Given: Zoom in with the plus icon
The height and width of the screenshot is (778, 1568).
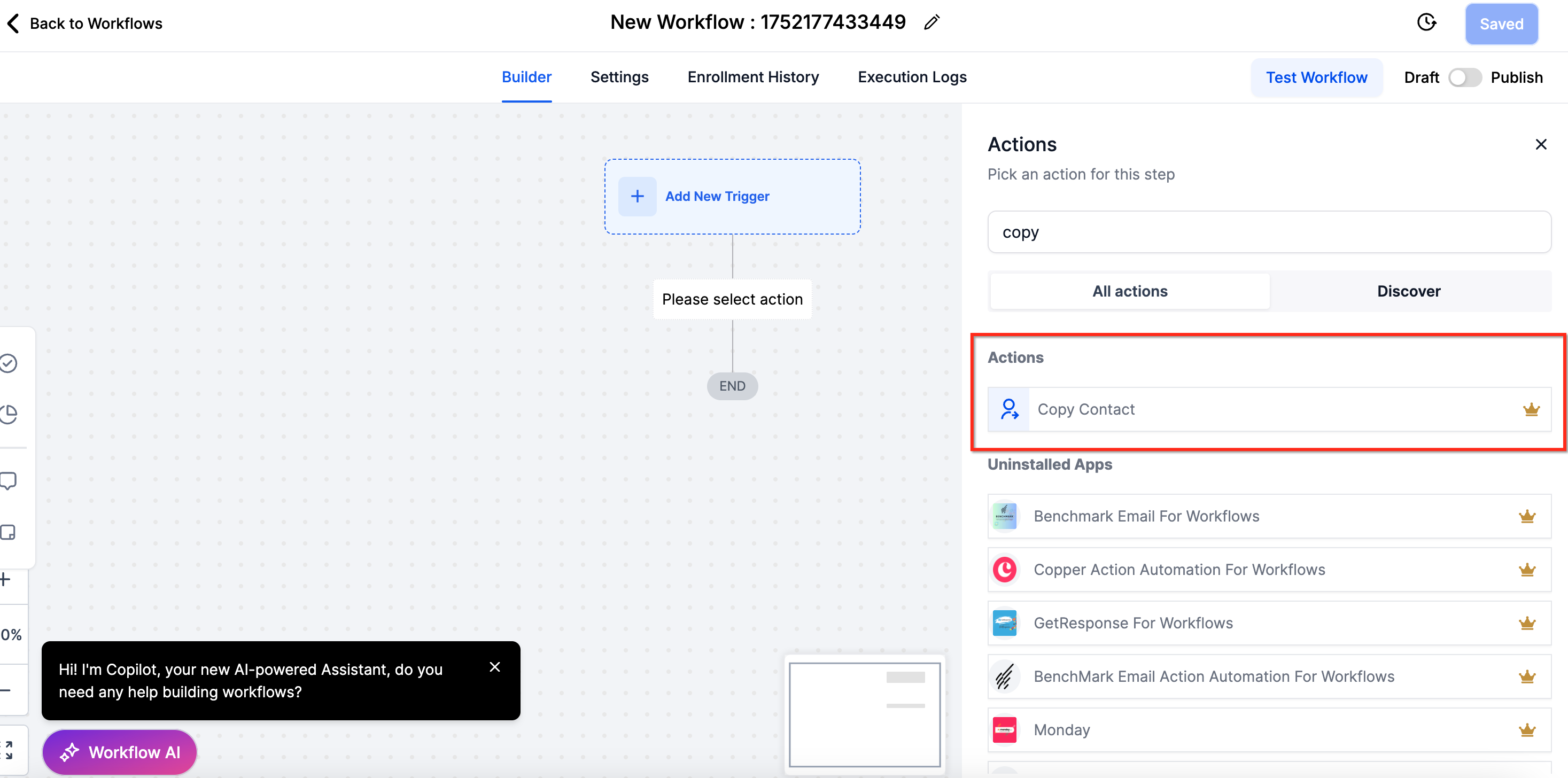Looking at the screenshot, I should pyautogui.click(x=6, y=580).
